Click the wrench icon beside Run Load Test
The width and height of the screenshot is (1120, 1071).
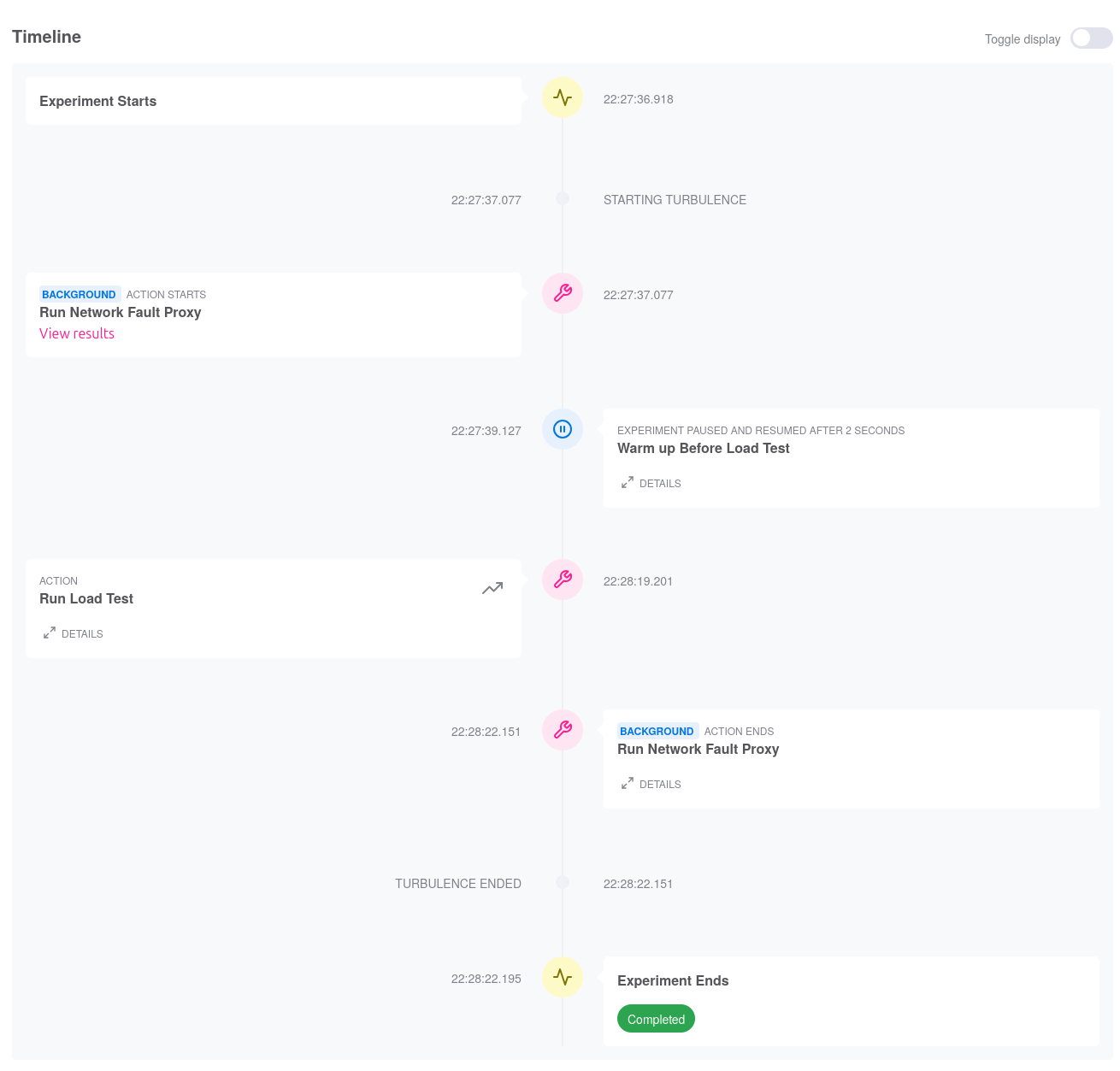click(563, 580)
